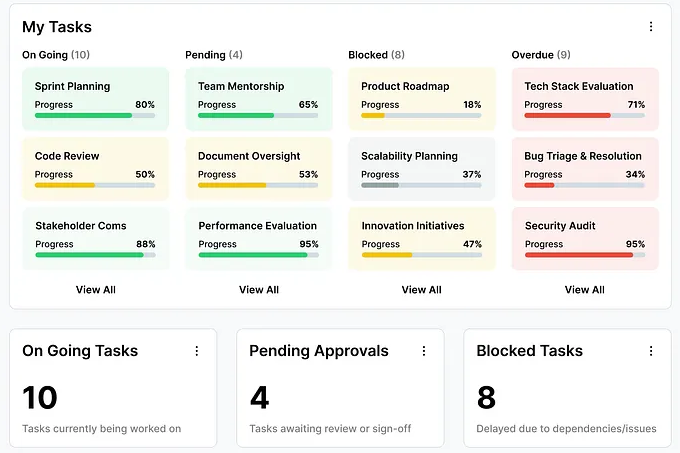Open the Product Roadmap task card
Image resolution: width=680 pixels, height=453 pixels.
[421, 98]
